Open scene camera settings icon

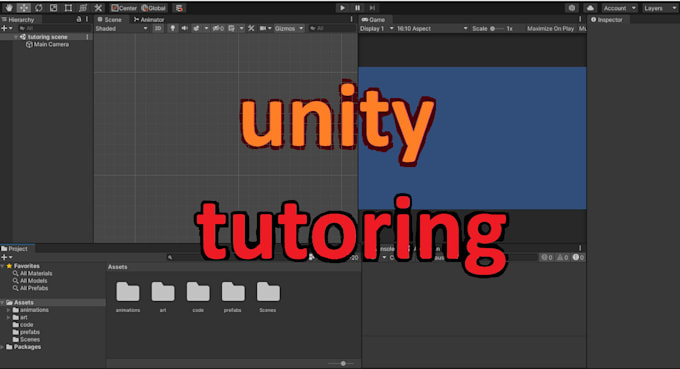point(263,28)
